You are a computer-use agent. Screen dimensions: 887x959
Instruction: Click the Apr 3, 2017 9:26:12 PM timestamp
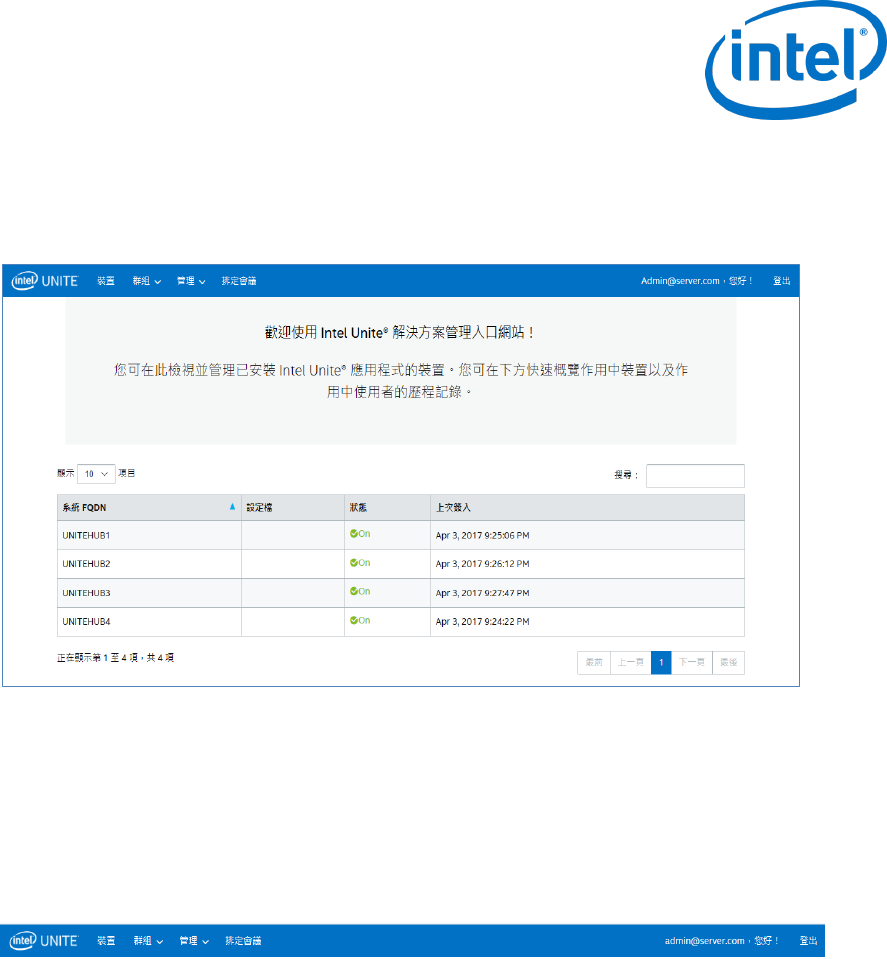tap(483, 564)
